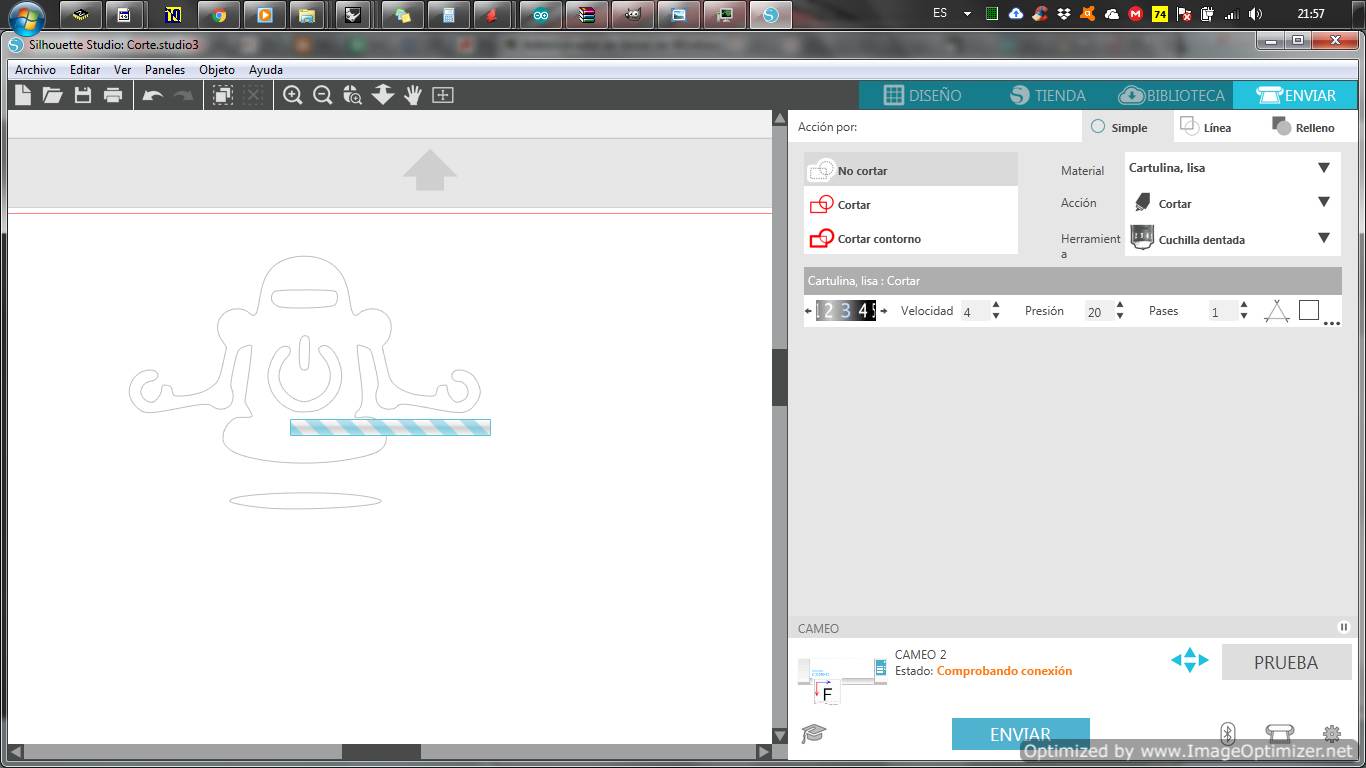This screenshot has height=768, width=1366.
Task: Increase Presión with the up arrow
Action: click(x=1120, y=305)
